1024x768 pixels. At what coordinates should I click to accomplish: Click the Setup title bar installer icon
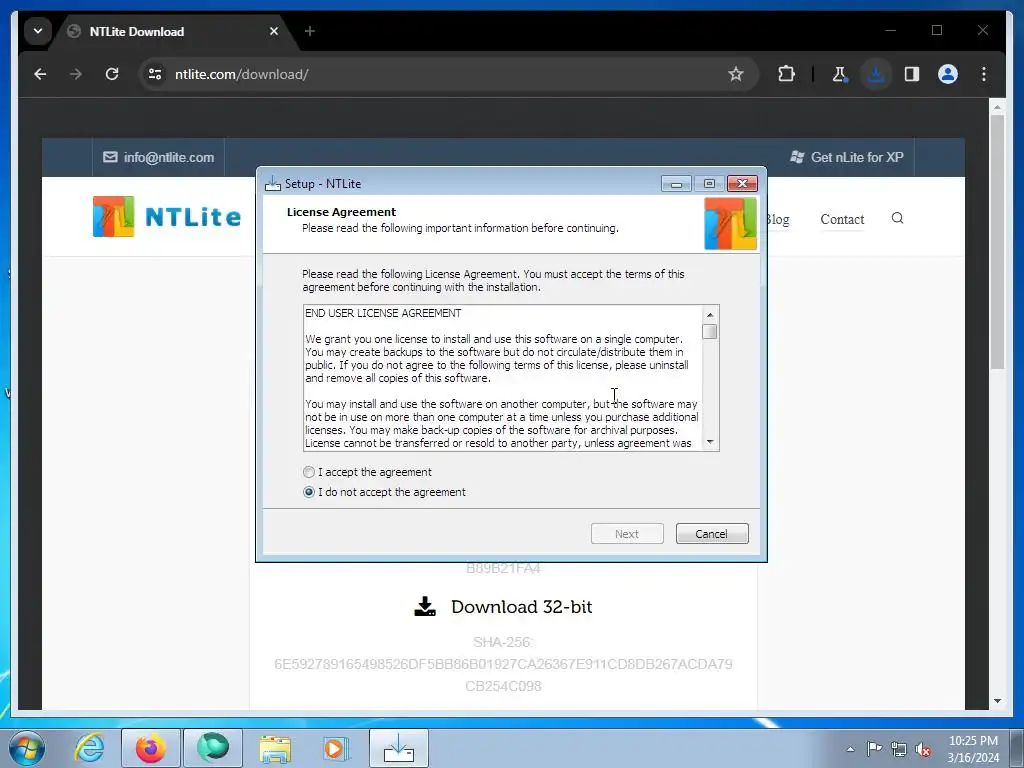273,184
